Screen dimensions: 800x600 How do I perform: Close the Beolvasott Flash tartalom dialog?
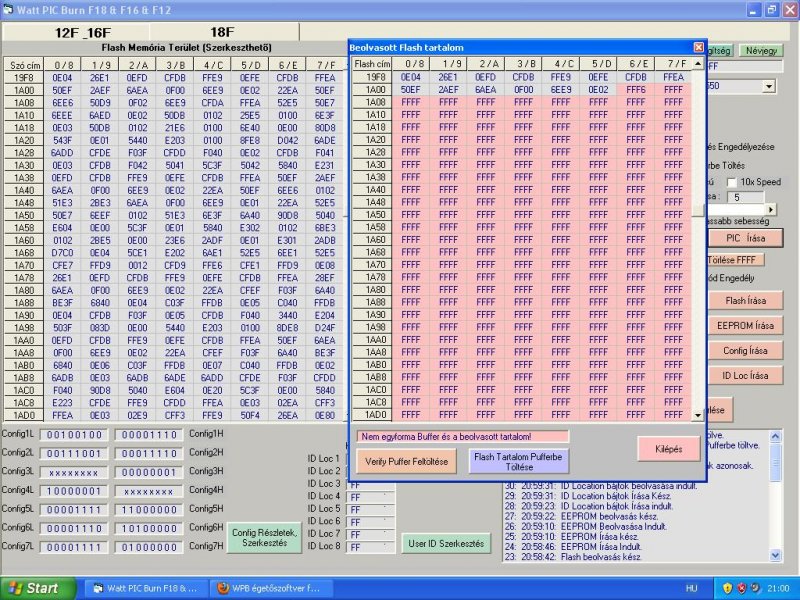click(x=698, y=47)
